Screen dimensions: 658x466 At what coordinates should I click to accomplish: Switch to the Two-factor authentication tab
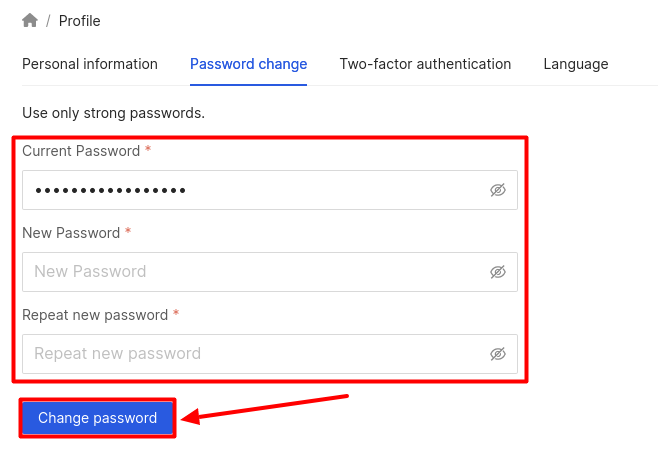[425, 64]
